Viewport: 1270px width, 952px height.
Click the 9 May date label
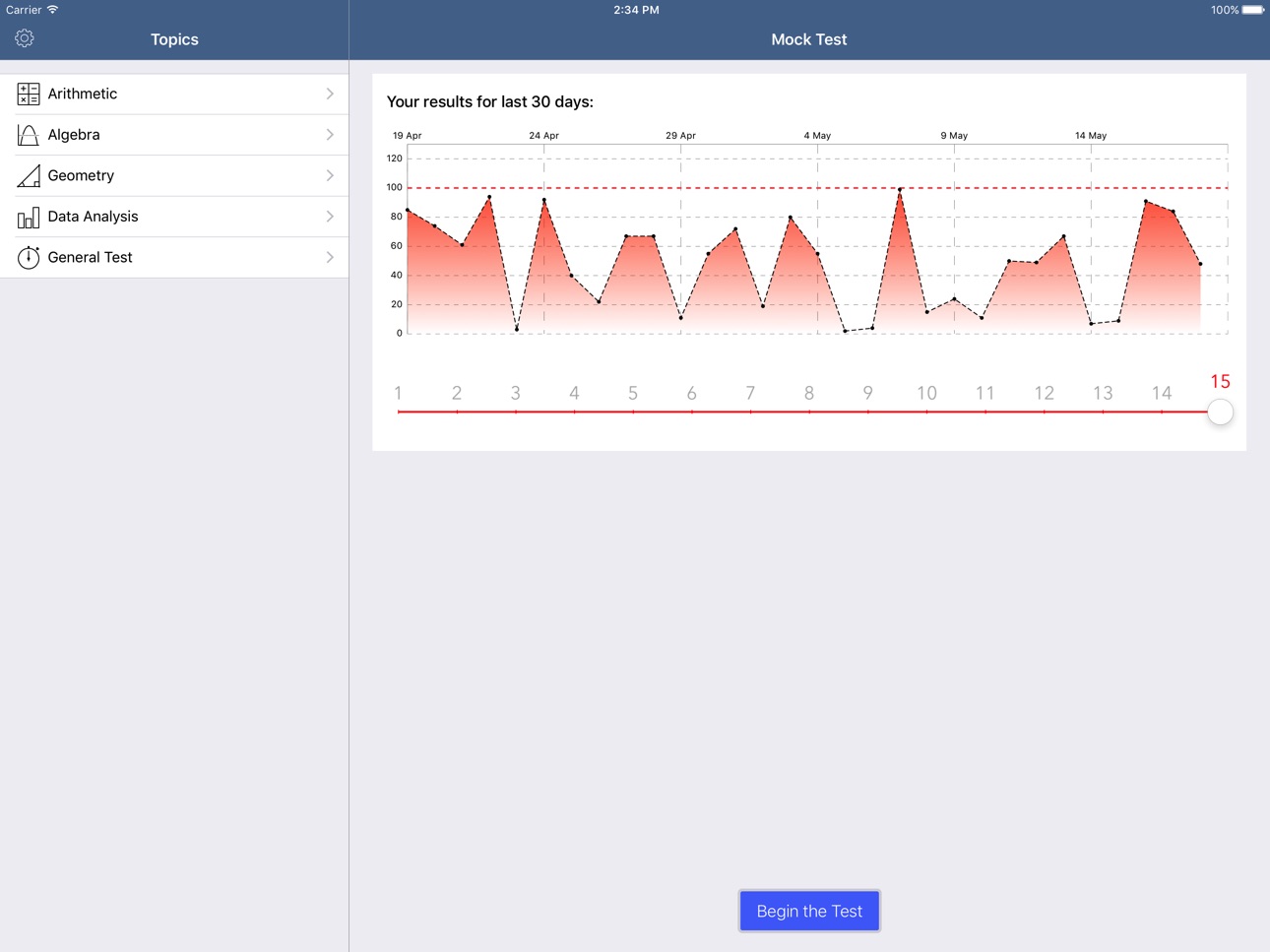[x=954, y=136]
